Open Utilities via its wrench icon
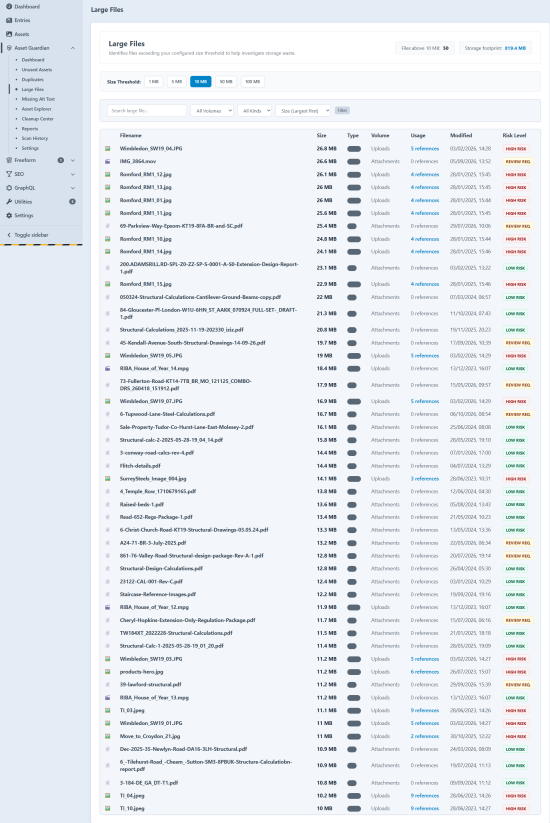The image size is (550, 823). (9, 202)
